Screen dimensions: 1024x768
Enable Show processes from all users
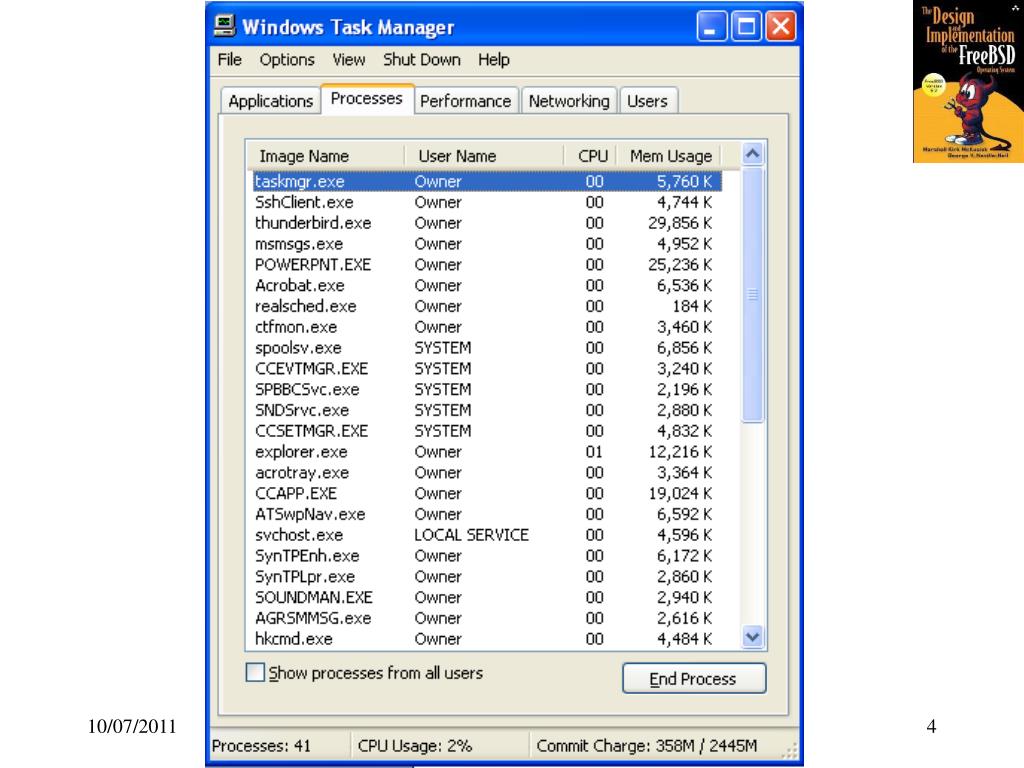[256, 672]
